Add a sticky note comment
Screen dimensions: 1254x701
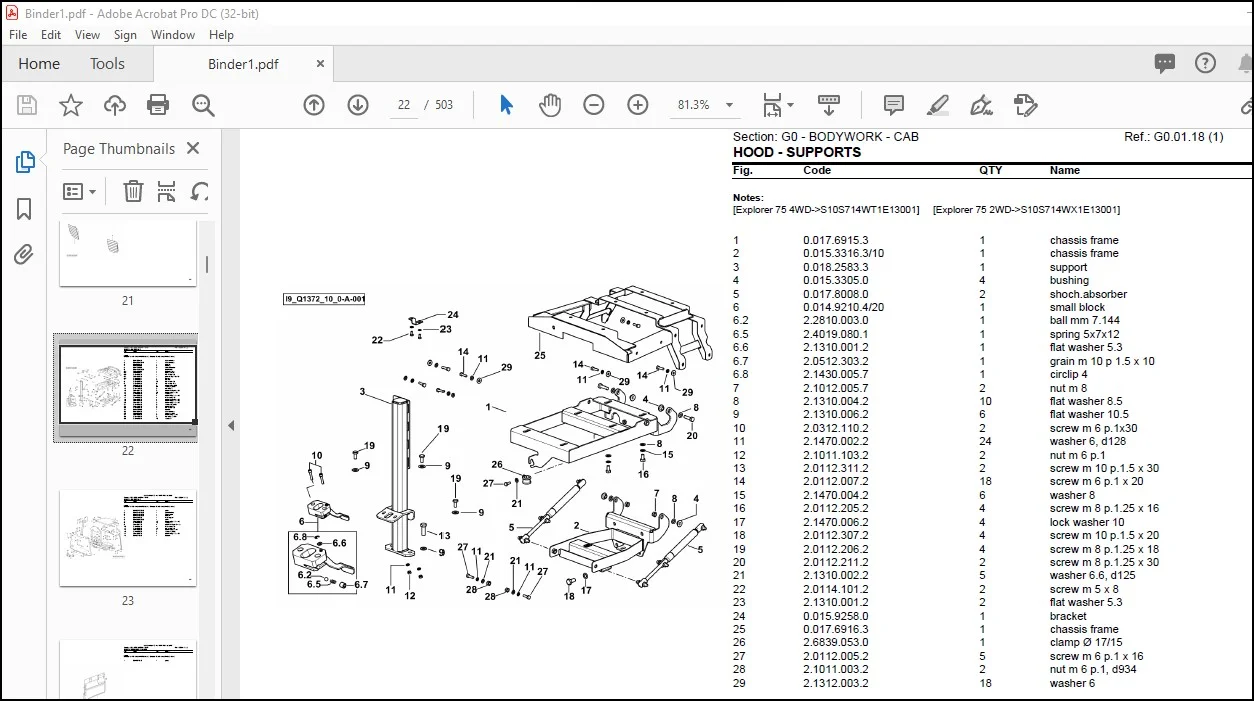click(894, 105)
